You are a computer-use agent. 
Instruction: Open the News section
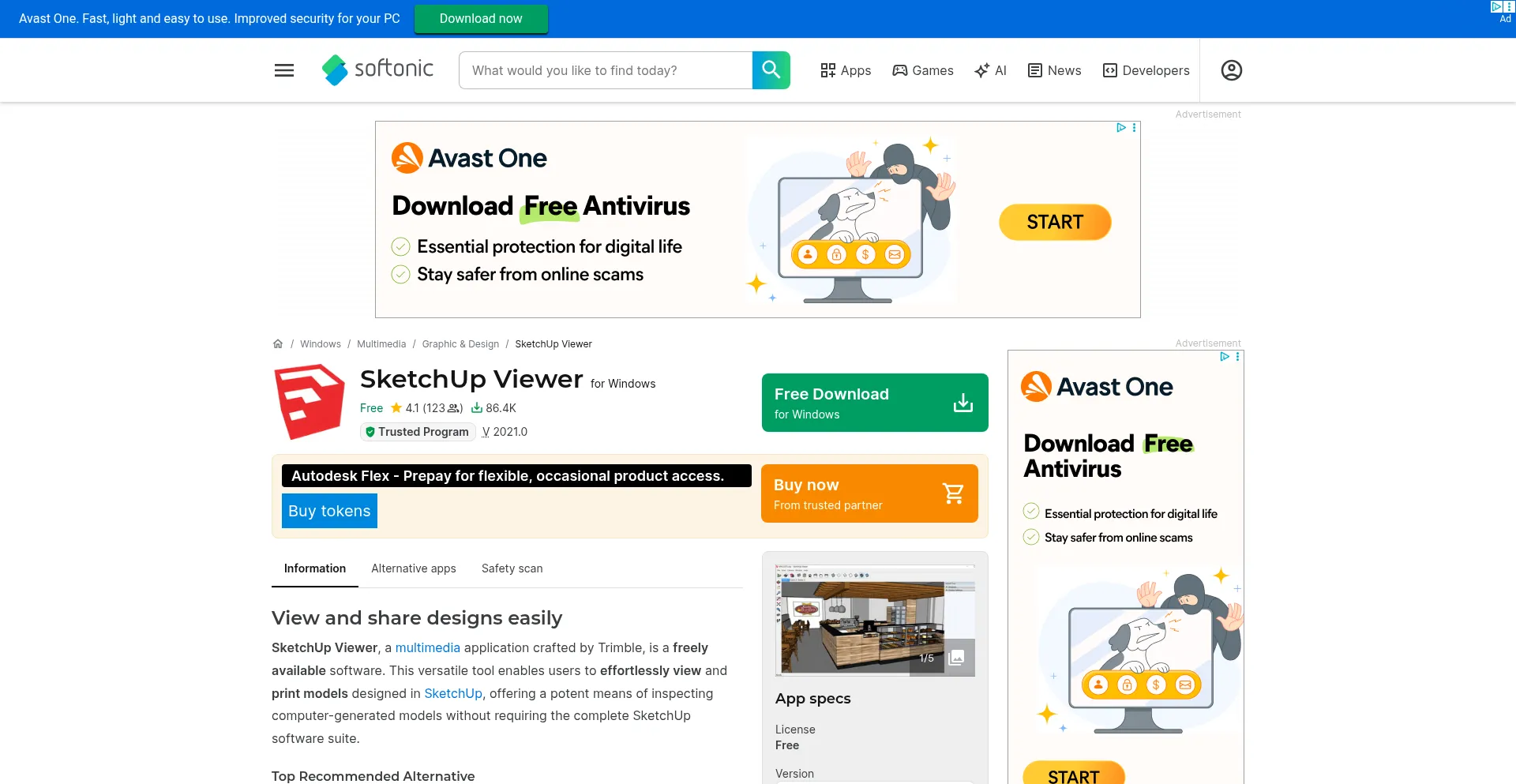pos(1054,70)
